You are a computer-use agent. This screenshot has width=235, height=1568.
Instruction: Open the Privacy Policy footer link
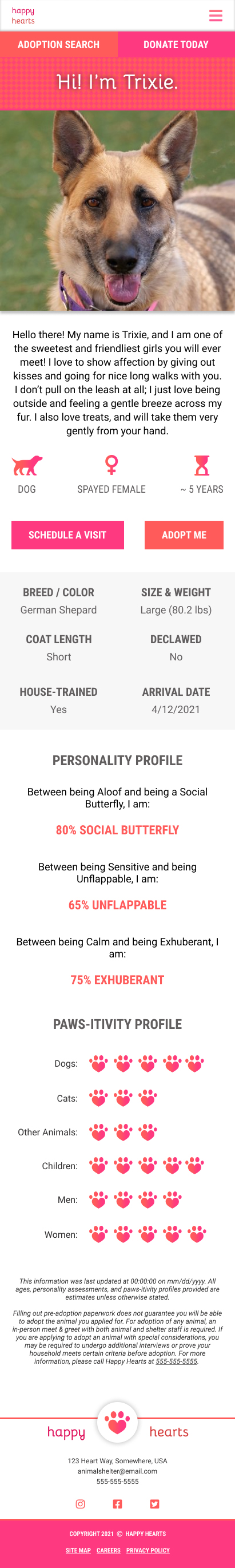[x=148, y=1550]
